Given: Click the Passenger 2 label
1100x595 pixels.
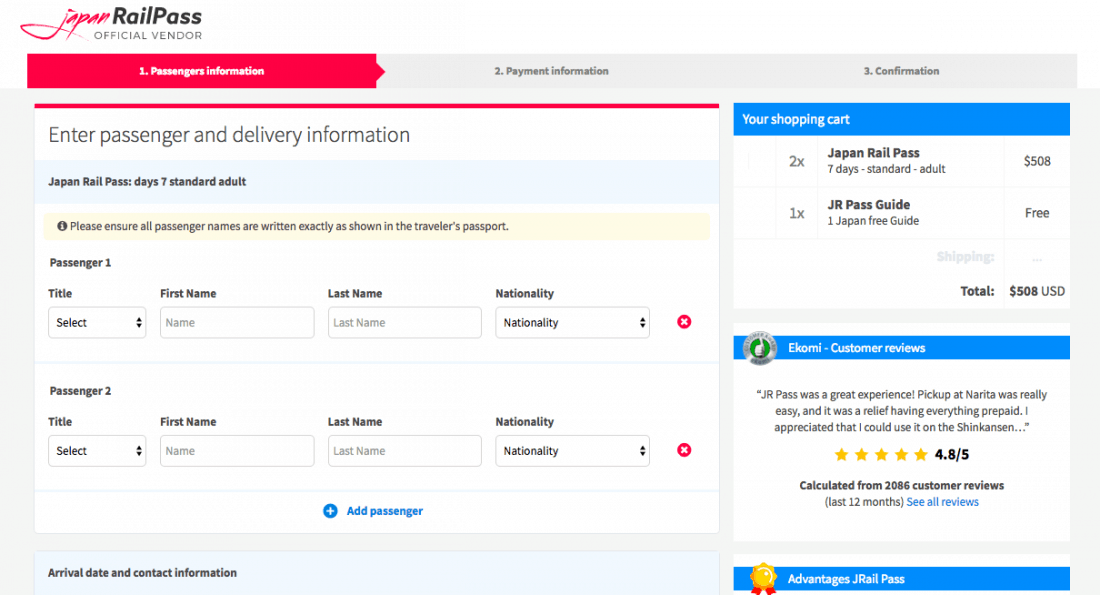Looking at the screenshot, I should [x=80, y=391].
